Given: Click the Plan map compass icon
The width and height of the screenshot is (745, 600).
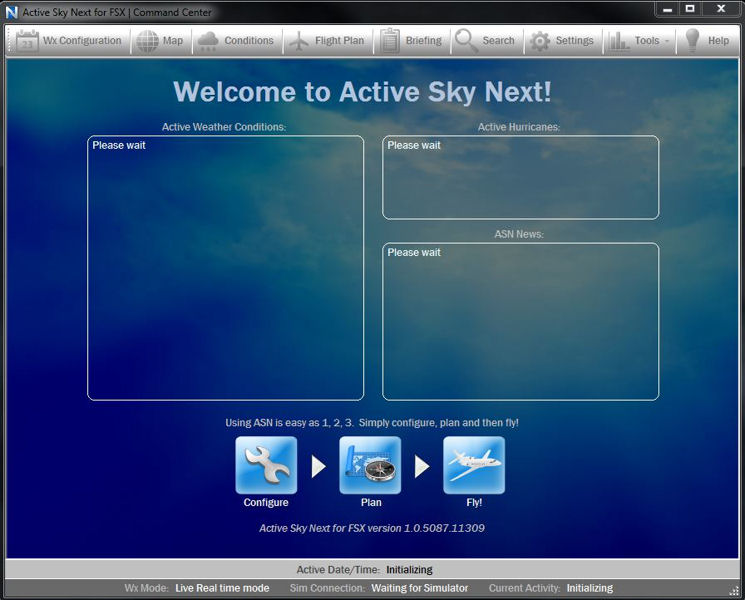Looking at the screenshot, I should (370, 466).
